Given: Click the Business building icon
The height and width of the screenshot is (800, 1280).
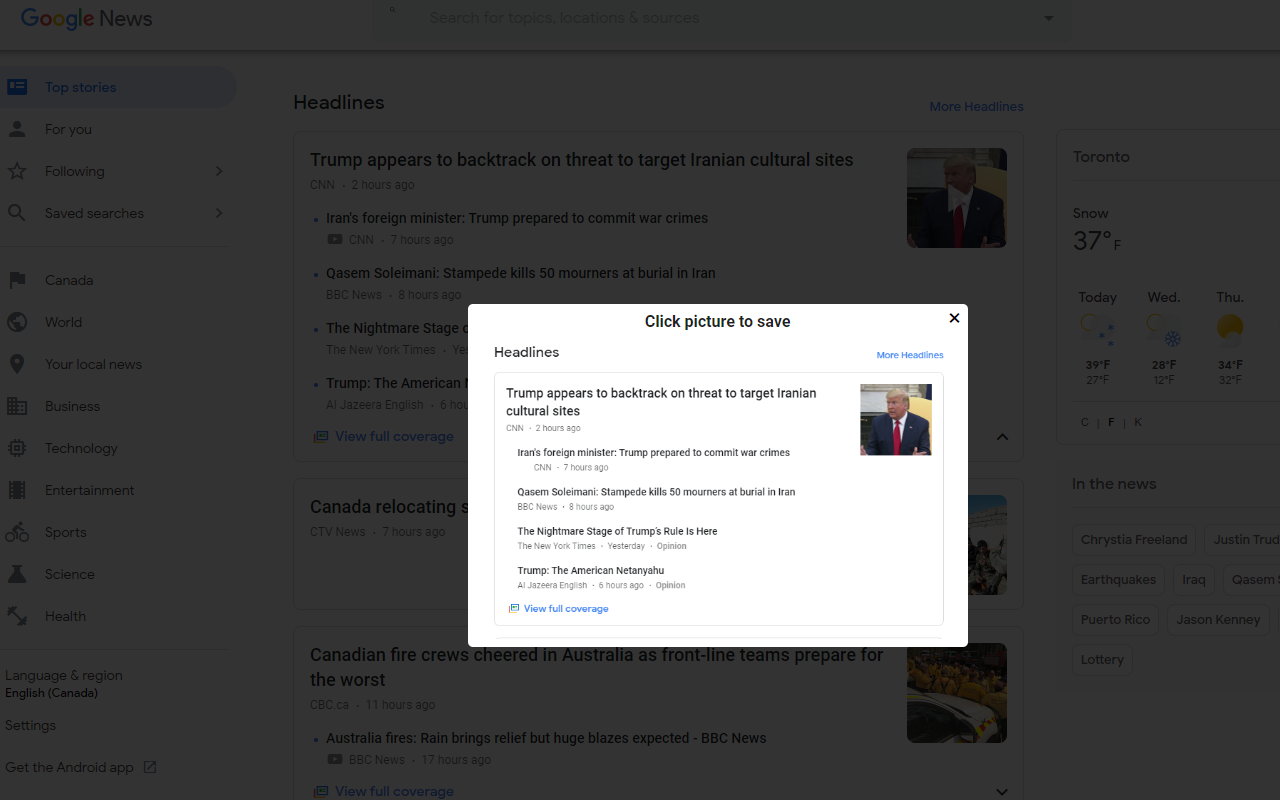Looking at the screenshot, I should coord(17,406).
